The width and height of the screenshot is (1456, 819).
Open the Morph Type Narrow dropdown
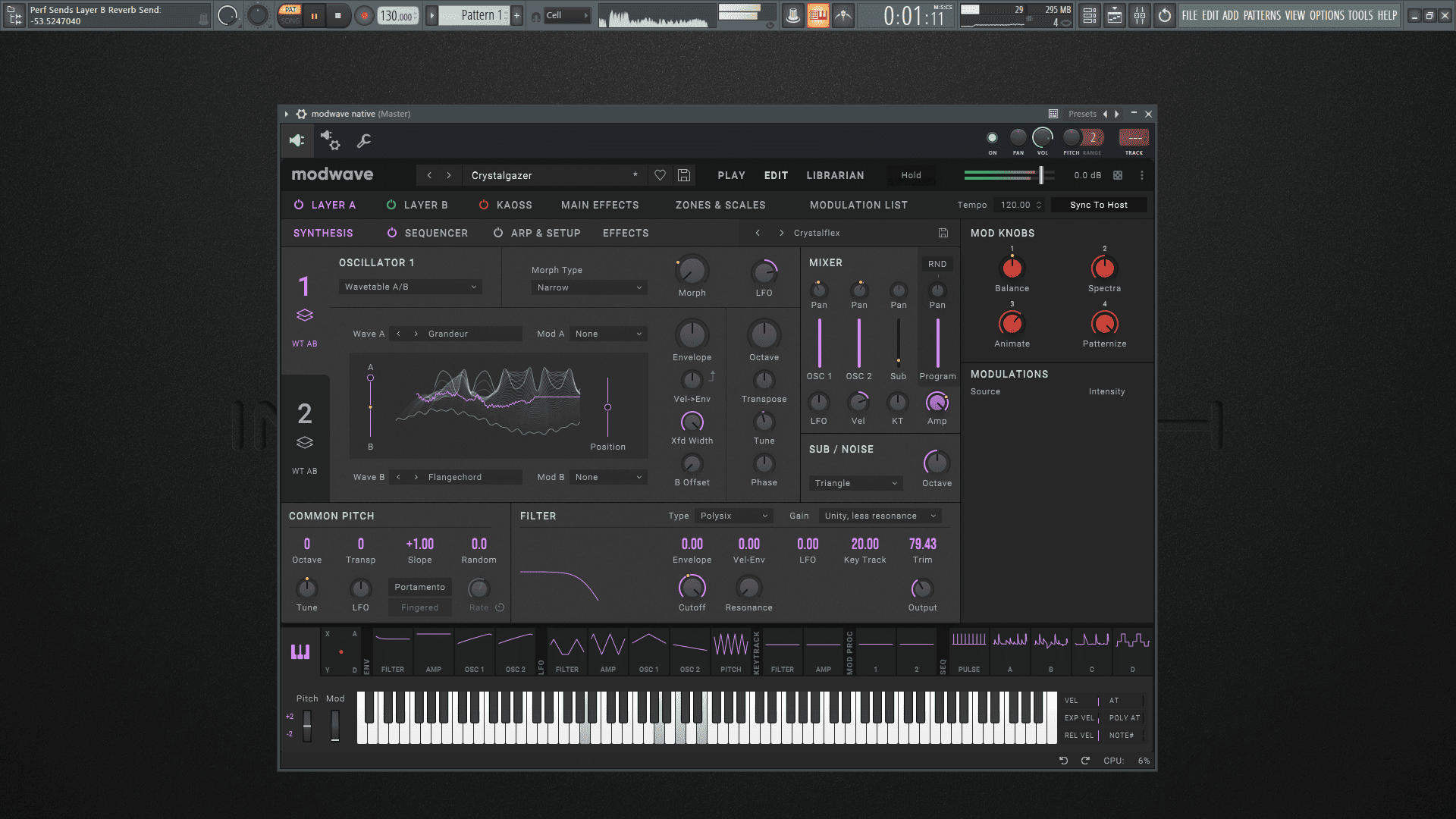tap(589, 287)
